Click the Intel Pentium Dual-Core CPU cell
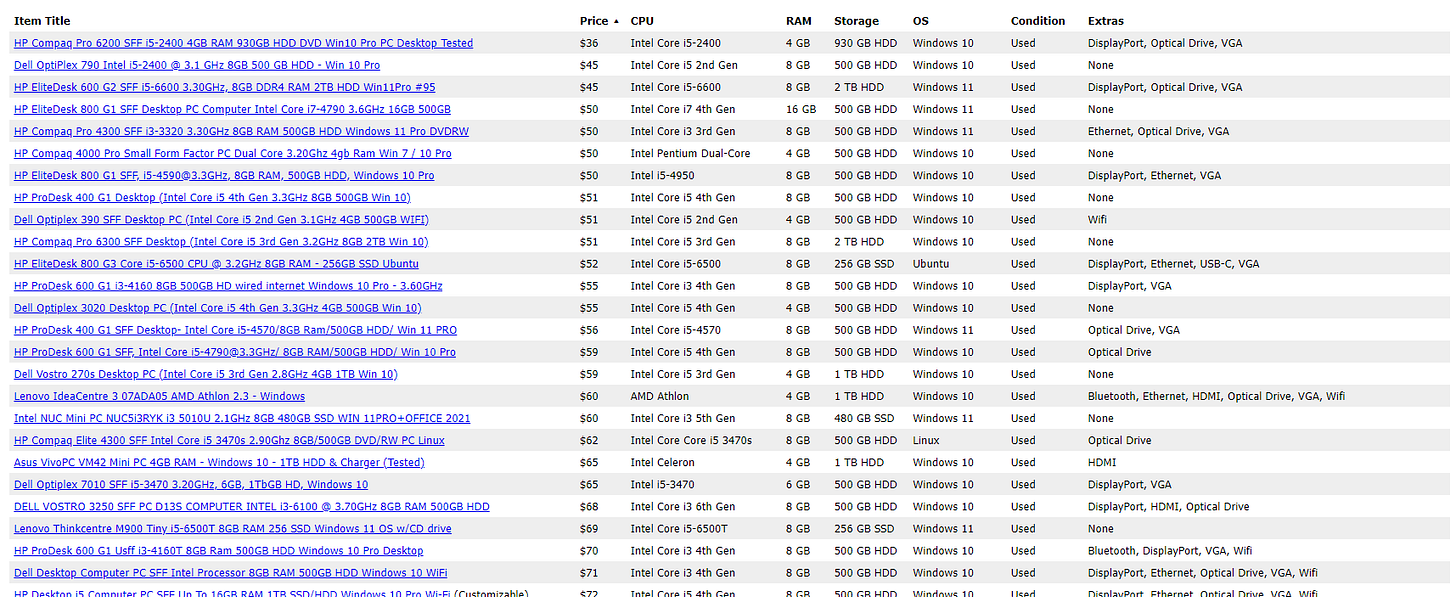Screen dimensions: 1456x597 690,153
